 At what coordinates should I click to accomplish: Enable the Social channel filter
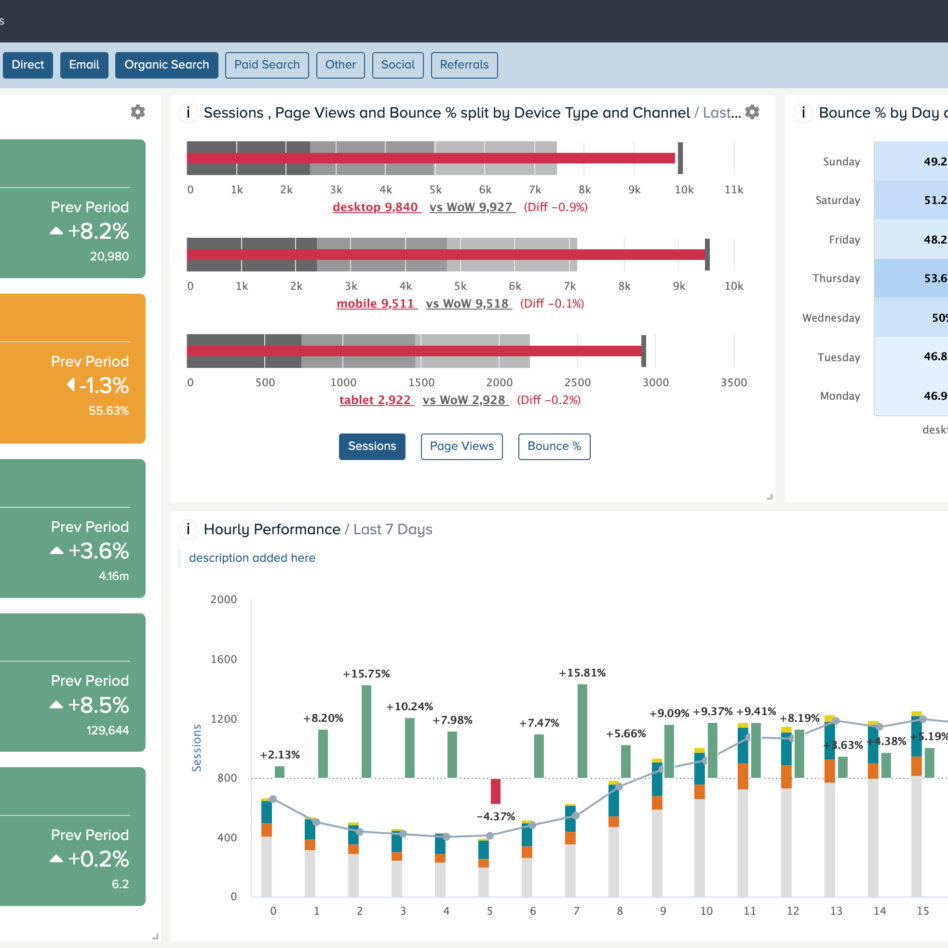397,64
